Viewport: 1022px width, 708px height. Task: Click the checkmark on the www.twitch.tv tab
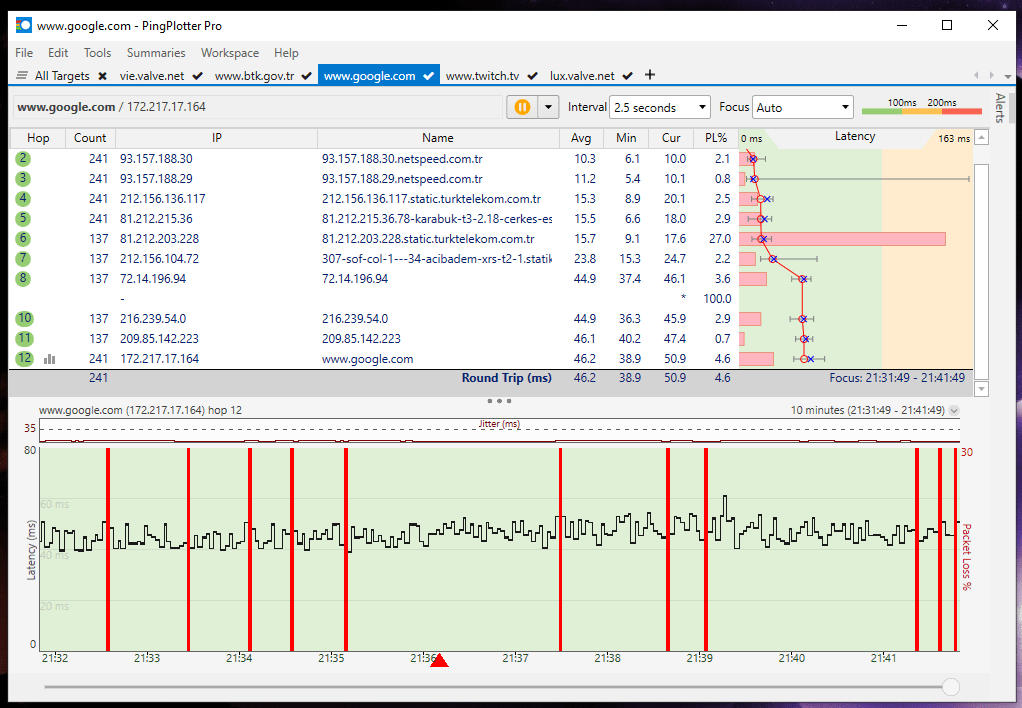[532, 76]
